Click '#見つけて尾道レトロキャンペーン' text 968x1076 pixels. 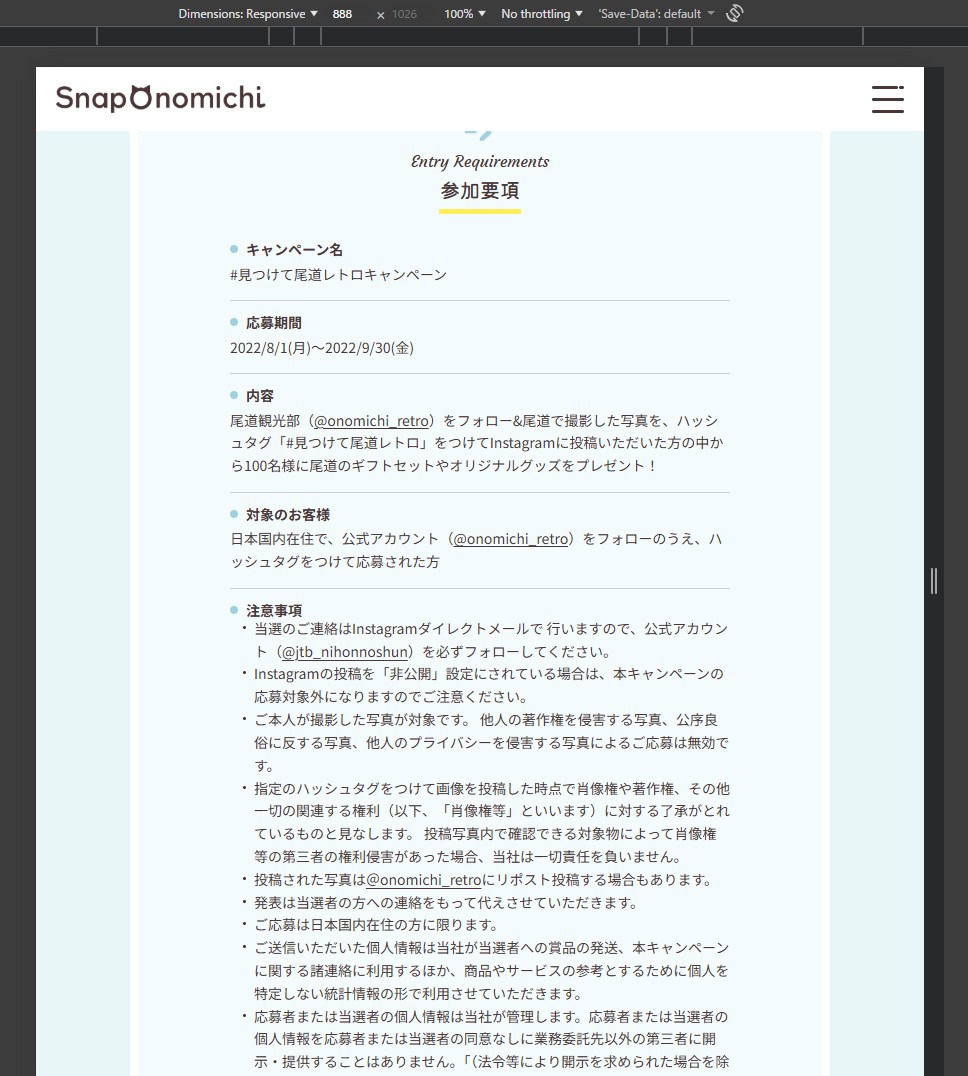[x=338, y=274]
